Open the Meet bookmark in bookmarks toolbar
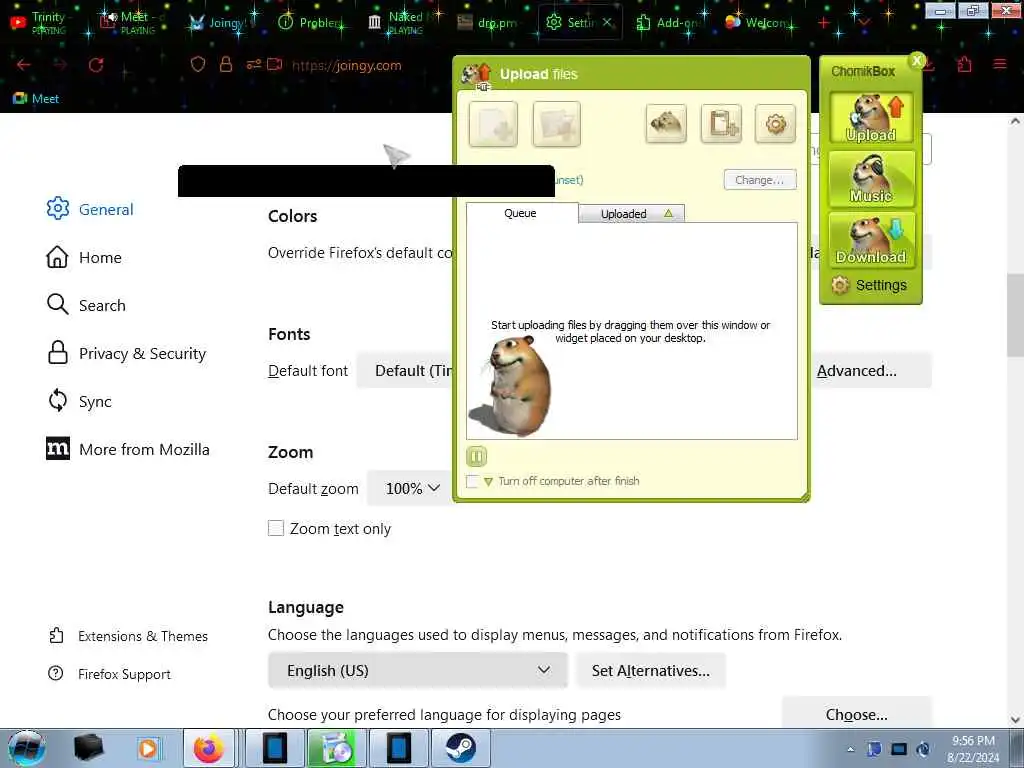1024x768 pixels. pyautogui.click(x=37, y=99)
